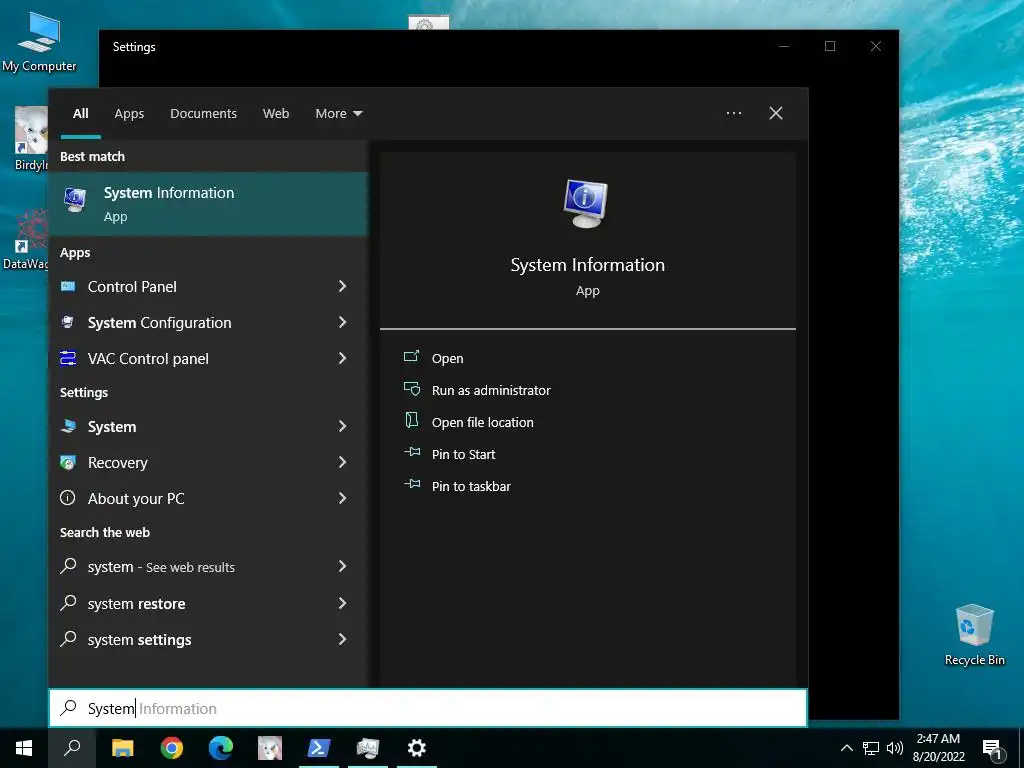Viewport: 1024px width, 768px height.
Task: Click the large System Information preview icon
Action: 586,203
